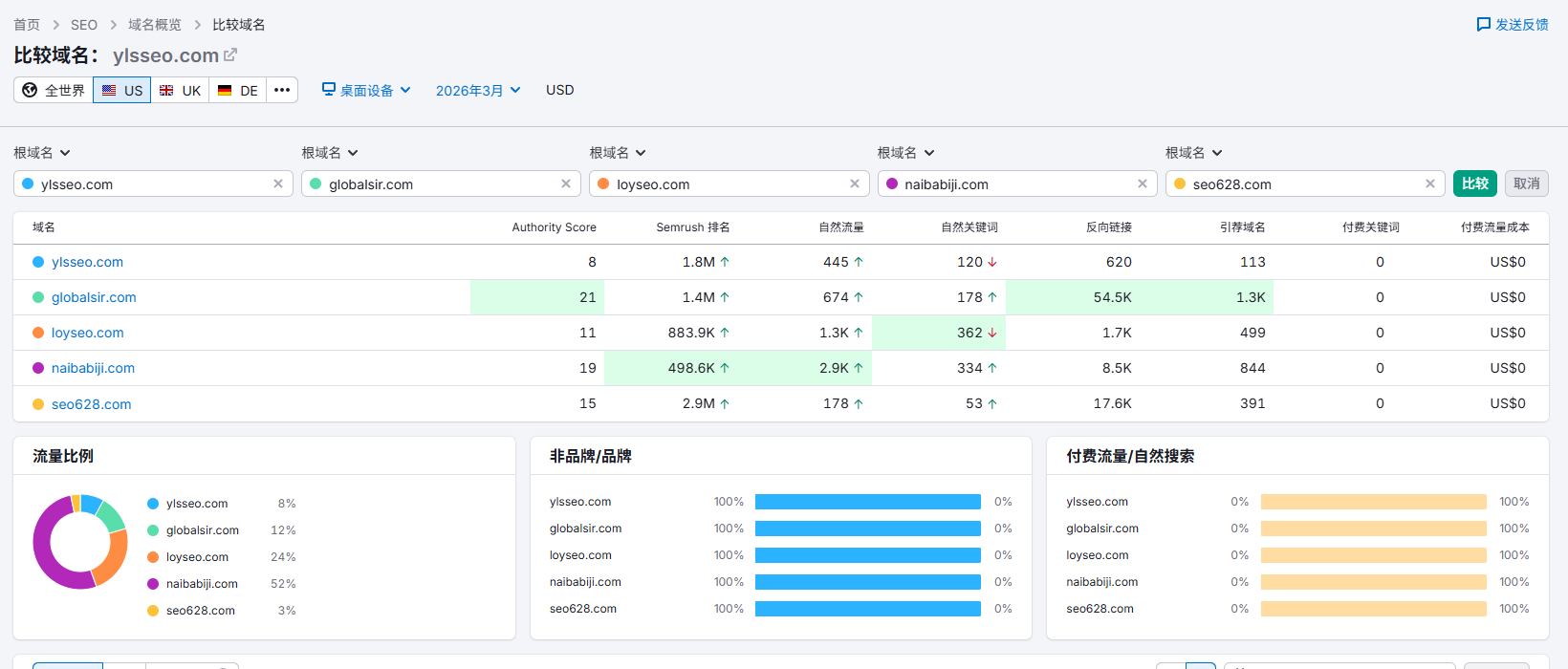Clear the naibabiji.com domain field
Image resolution: width=1568 pixels, height=669 pixels.
pos(1143,183)
